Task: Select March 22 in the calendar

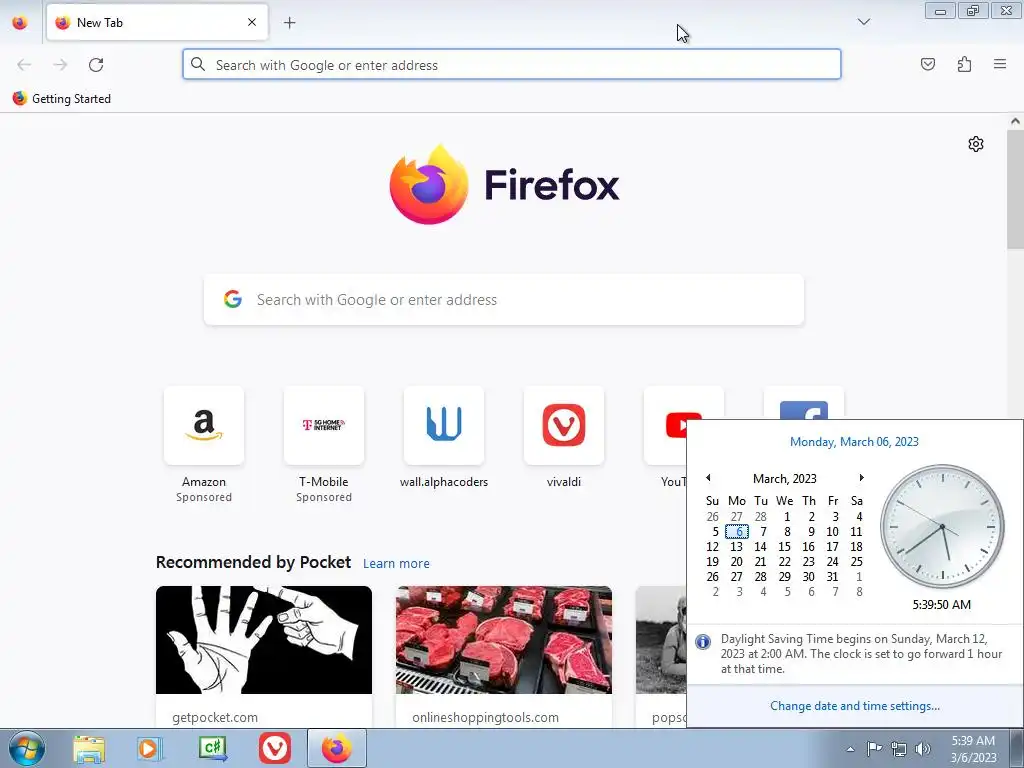Action: [784, 562]
